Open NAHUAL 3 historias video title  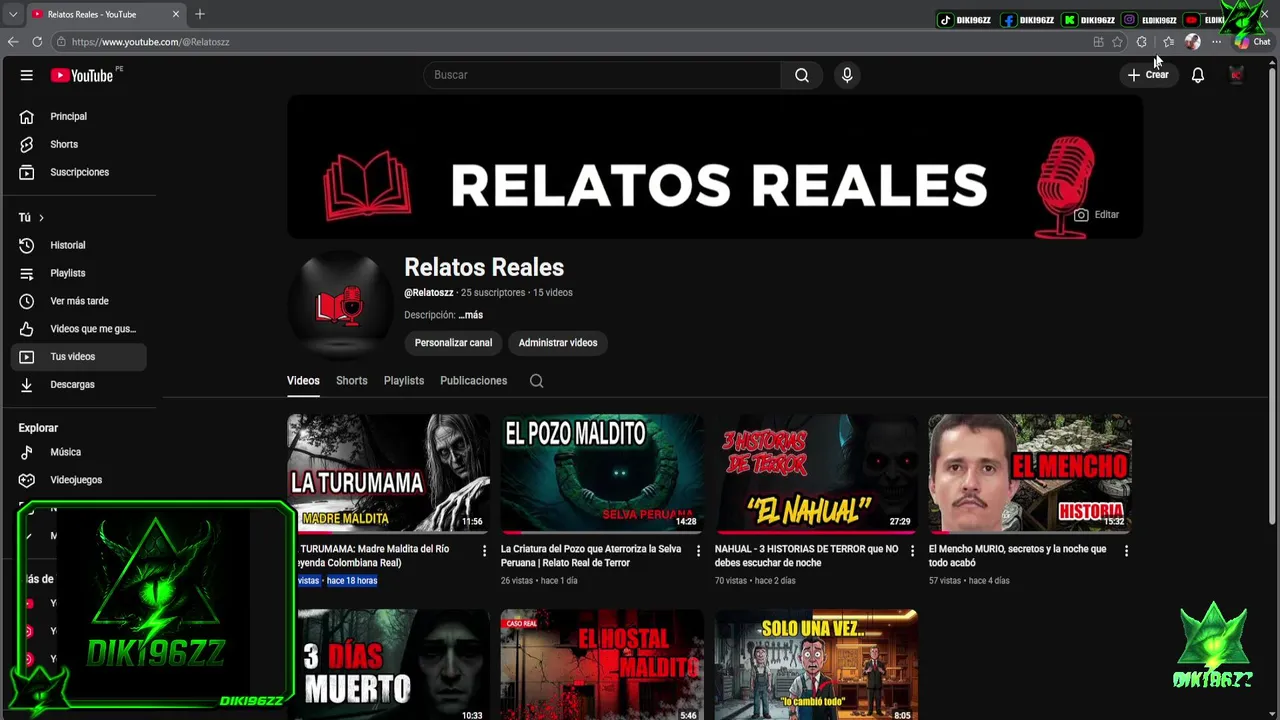click(806, 556)
